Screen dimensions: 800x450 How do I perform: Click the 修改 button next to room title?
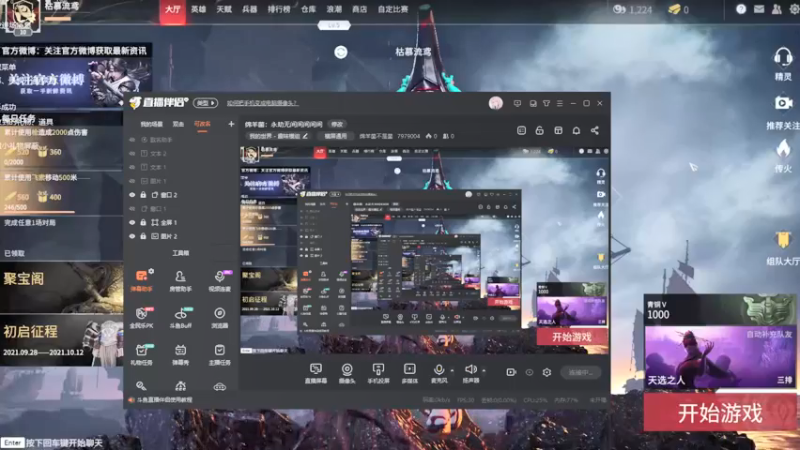(x=337, y=124)
